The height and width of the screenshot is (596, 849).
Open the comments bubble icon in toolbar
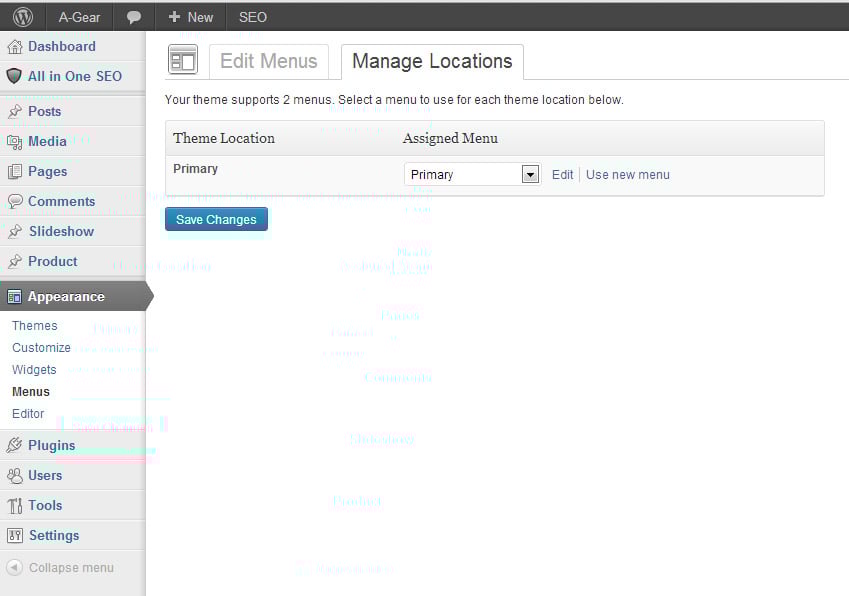133,17
